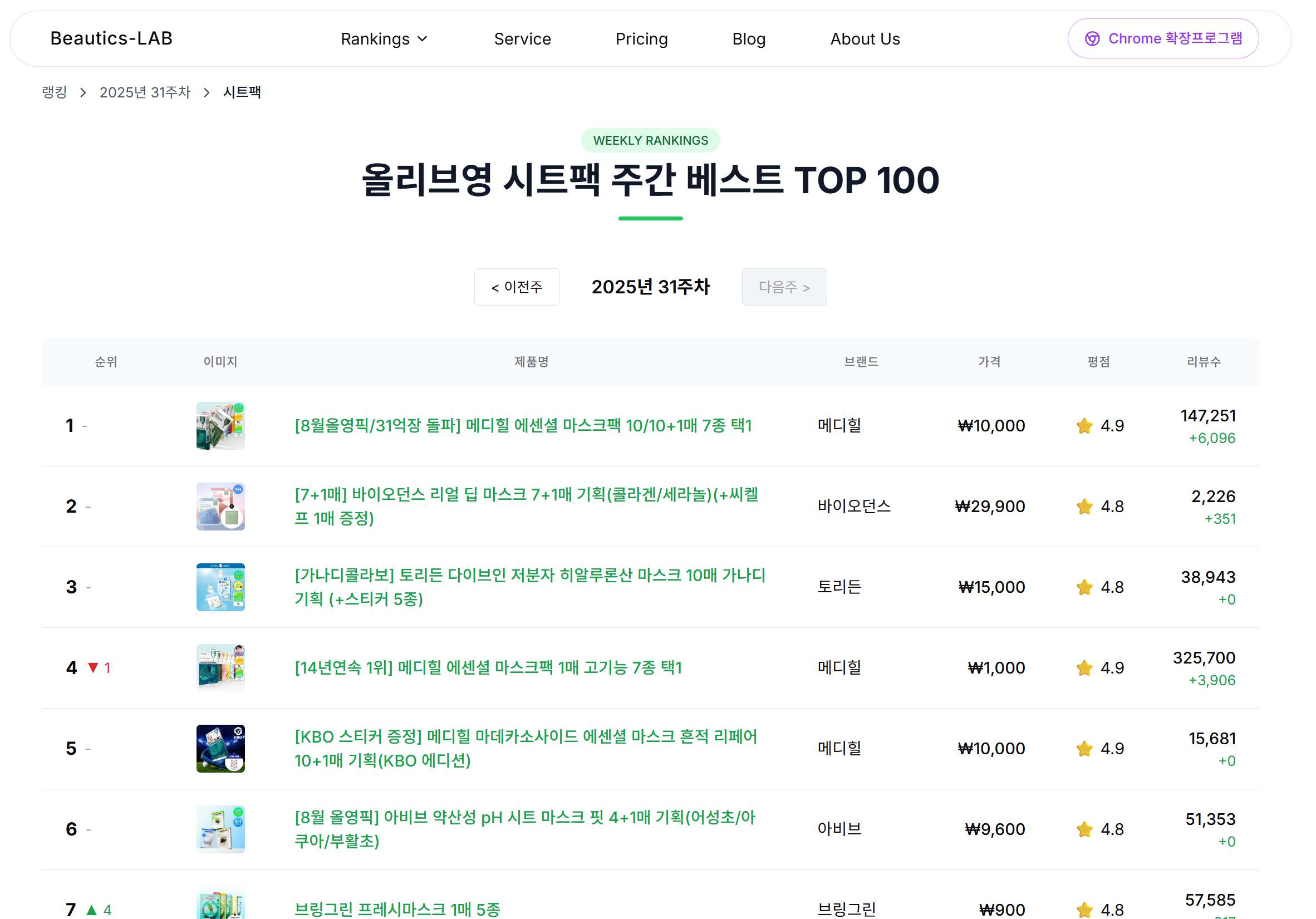Image resolution: width=1316 pixels, height=919 pixels.
Task: Click the 리뷰수 column header
Action: (1204, 361)
